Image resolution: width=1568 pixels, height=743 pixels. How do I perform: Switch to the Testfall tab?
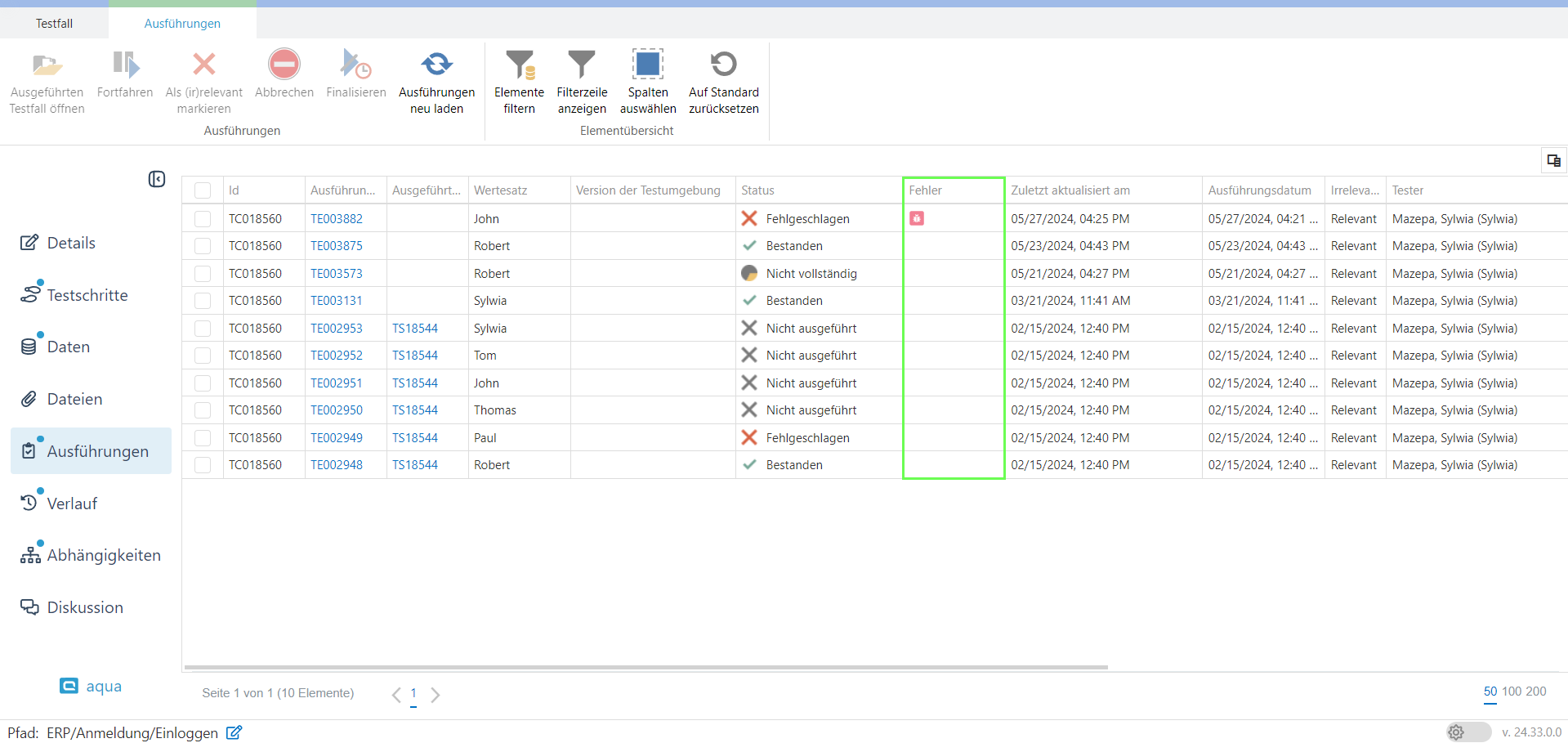tap(54, 24)
